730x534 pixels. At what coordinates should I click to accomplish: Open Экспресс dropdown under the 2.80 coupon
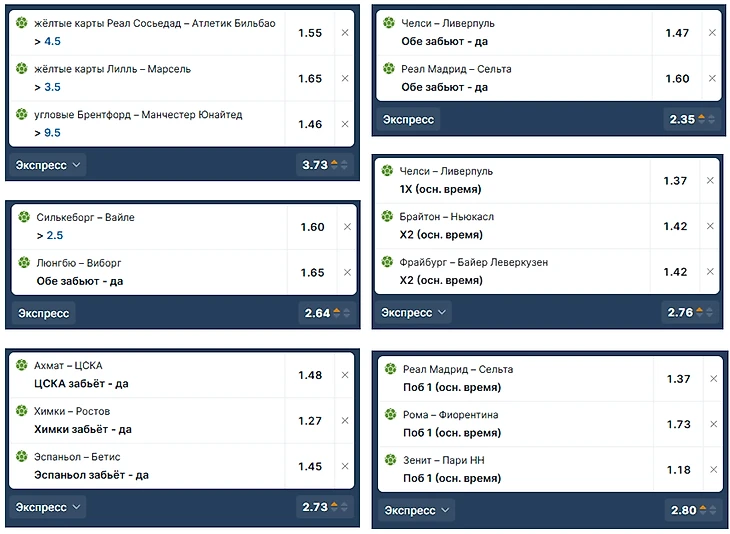[416, 510]
